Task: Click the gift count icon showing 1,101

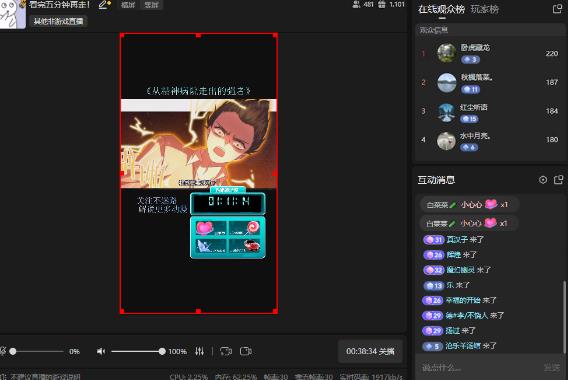Action: [x=382, y=4]
